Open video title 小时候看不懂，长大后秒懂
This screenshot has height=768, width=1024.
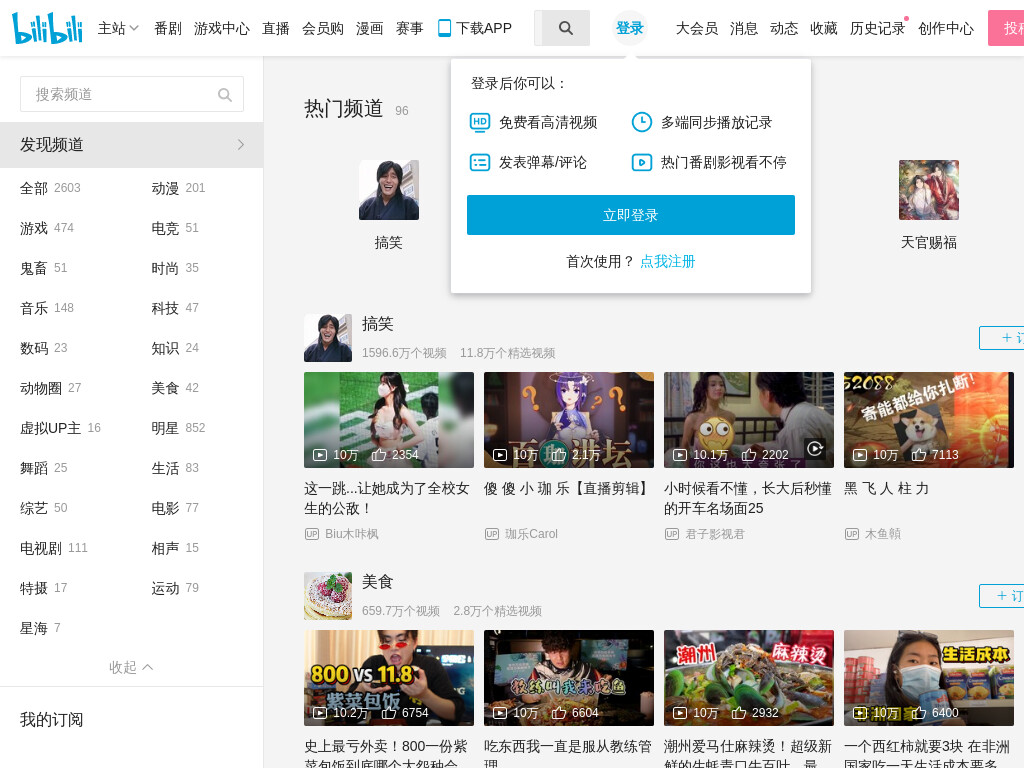[748, 498]
